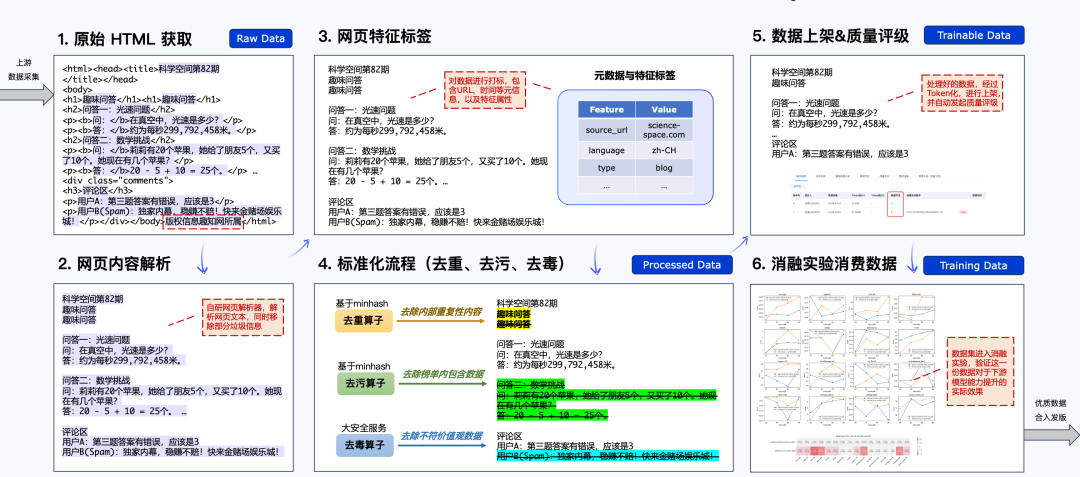Click the <h2>问答二：数学挑战</h2> HTML line

(x=118, y=140)
